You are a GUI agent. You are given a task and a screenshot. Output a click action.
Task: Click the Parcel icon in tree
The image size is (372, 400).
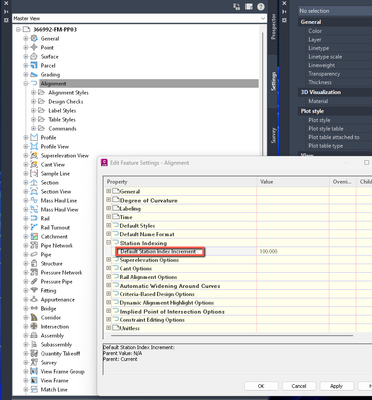coord(34,65)
